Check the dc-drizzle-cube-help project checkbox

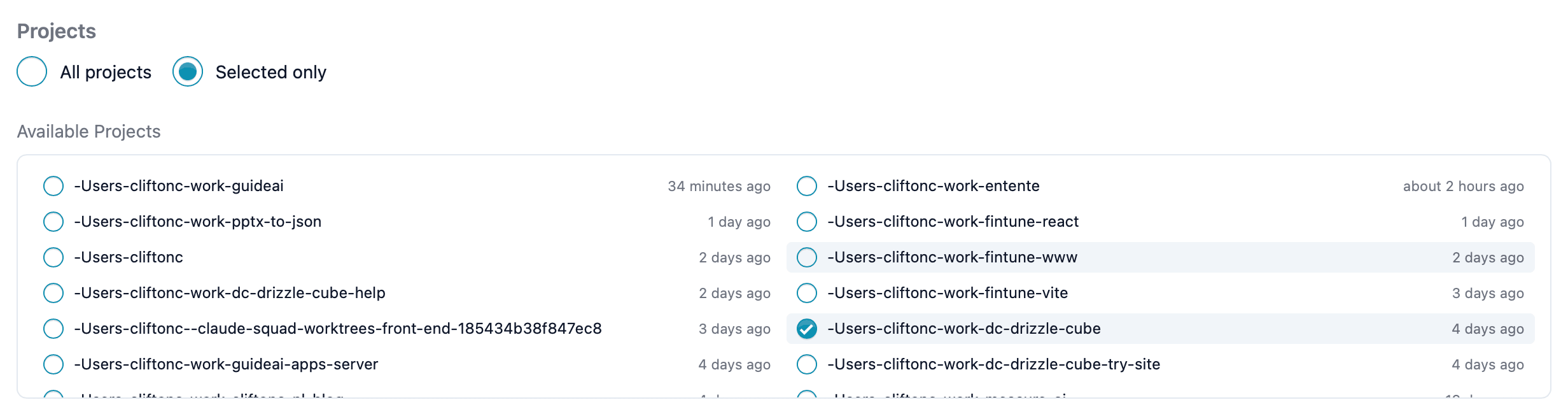(53, 293)
